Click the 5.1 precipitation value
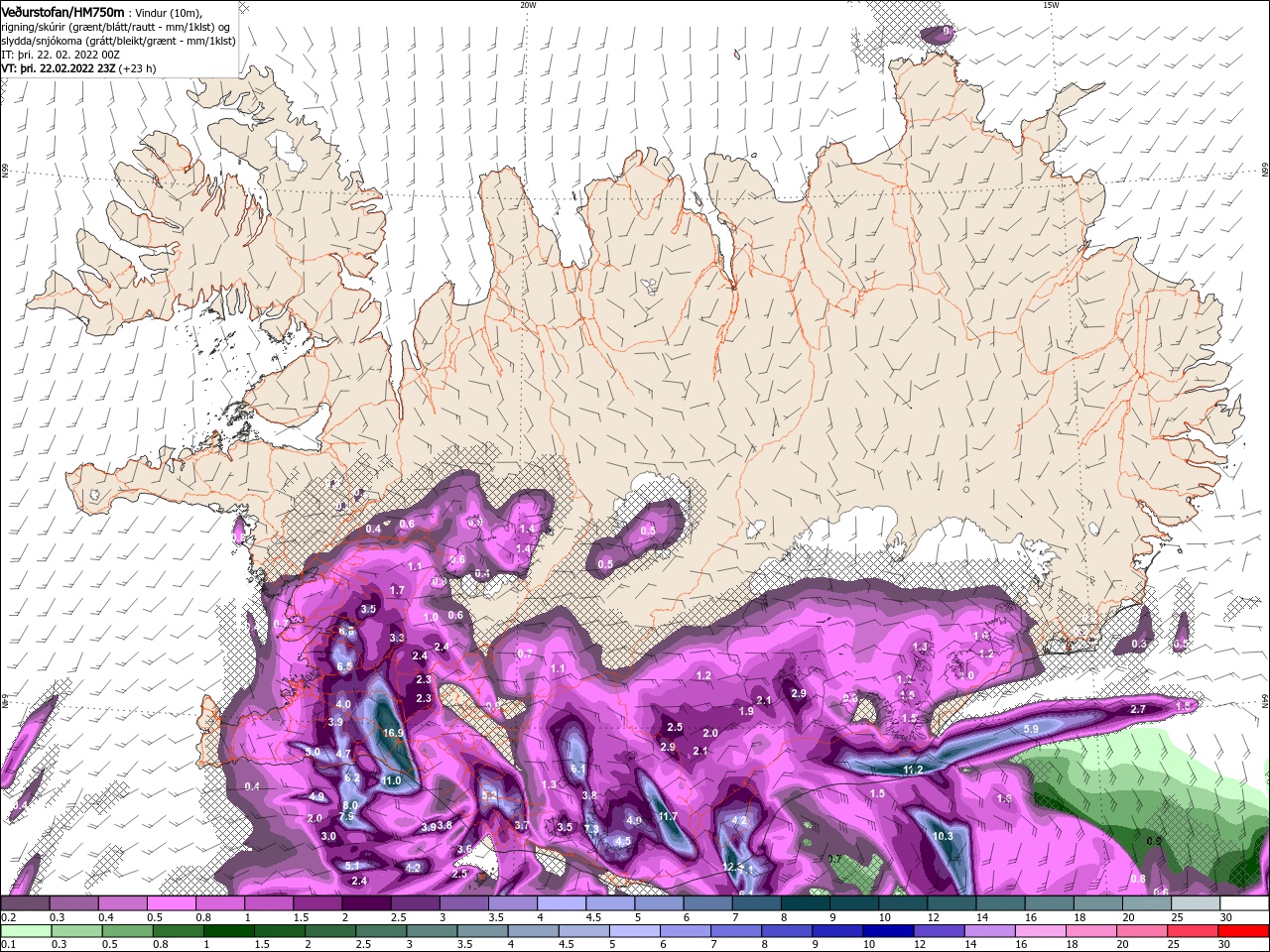Image resolution: width=1270 pixels, height=952 pixels. pos(351,866)
